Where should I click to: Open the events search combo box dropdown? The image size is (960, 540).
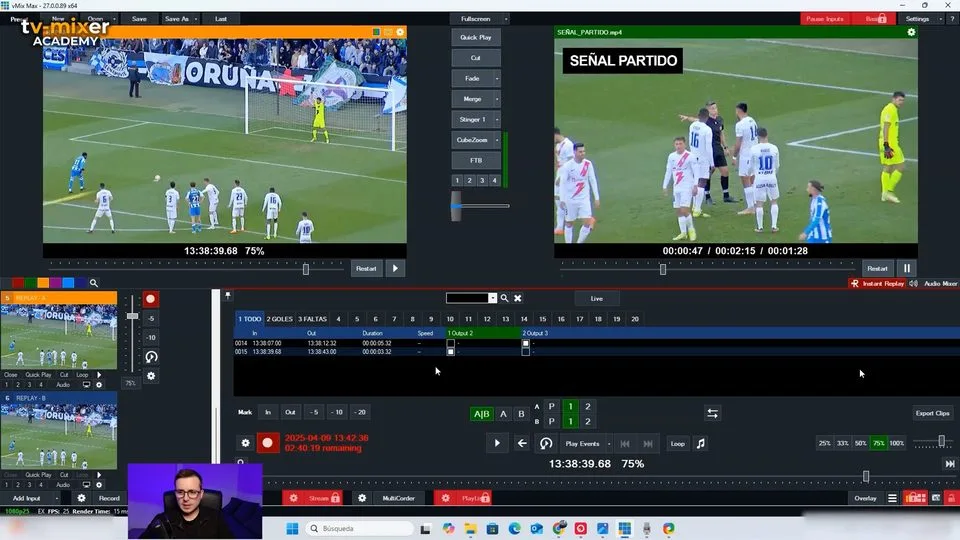pos(492,298)
